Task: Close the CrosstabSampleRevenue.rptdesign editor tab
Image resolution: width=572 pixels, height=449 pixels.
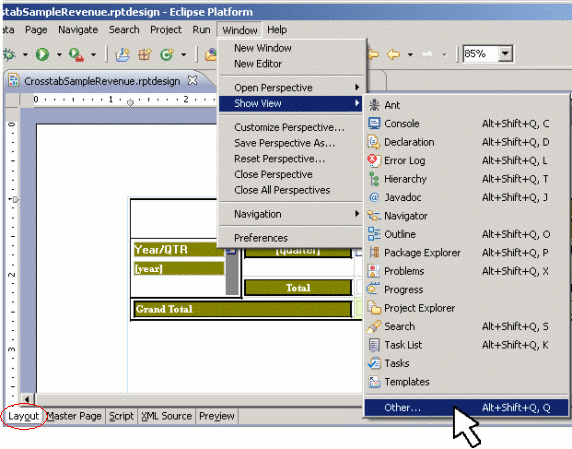Action: [192, 80]
